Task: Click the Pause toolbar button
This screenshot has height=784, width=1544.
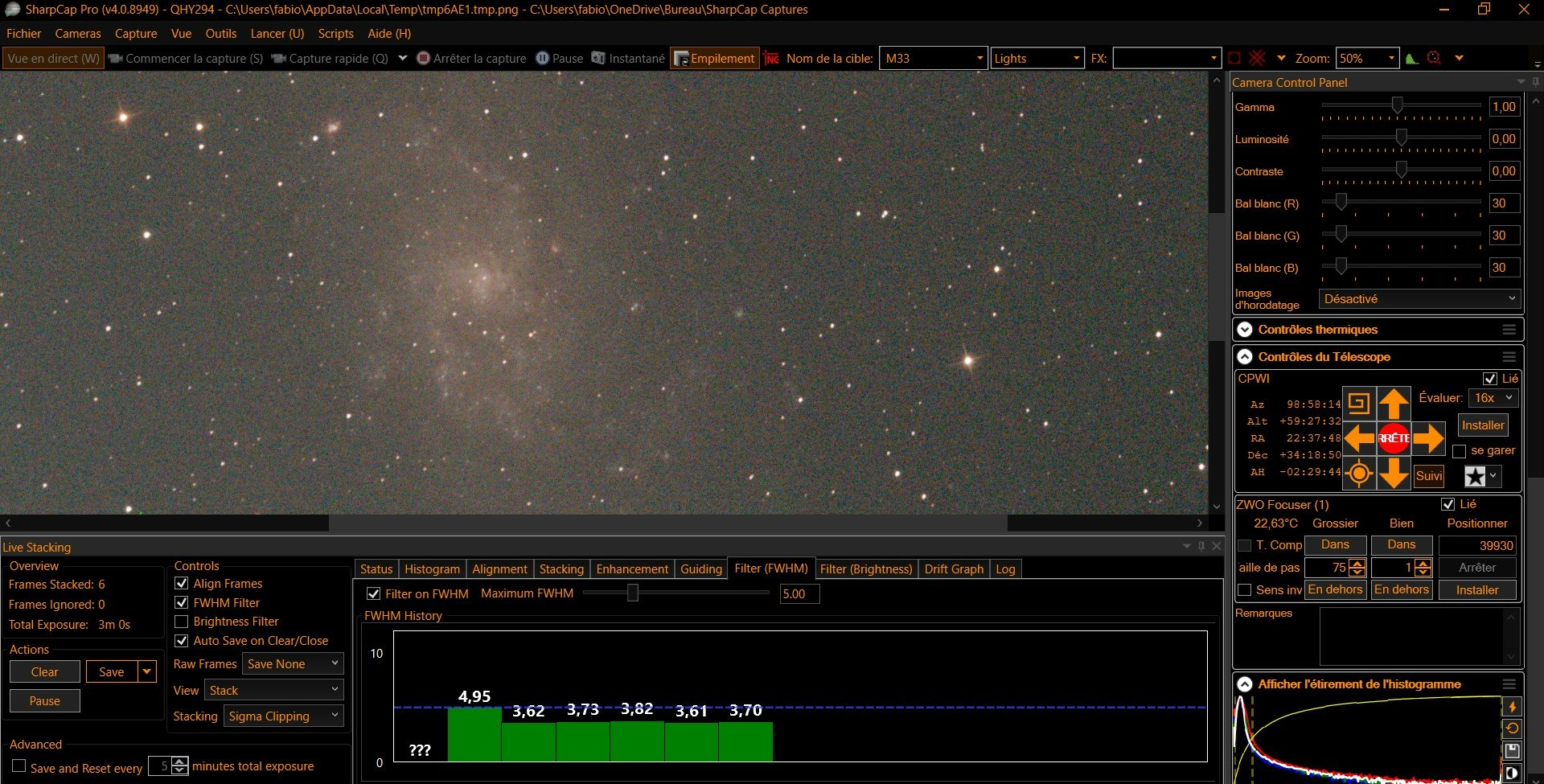Action: (x=560, y=59)
